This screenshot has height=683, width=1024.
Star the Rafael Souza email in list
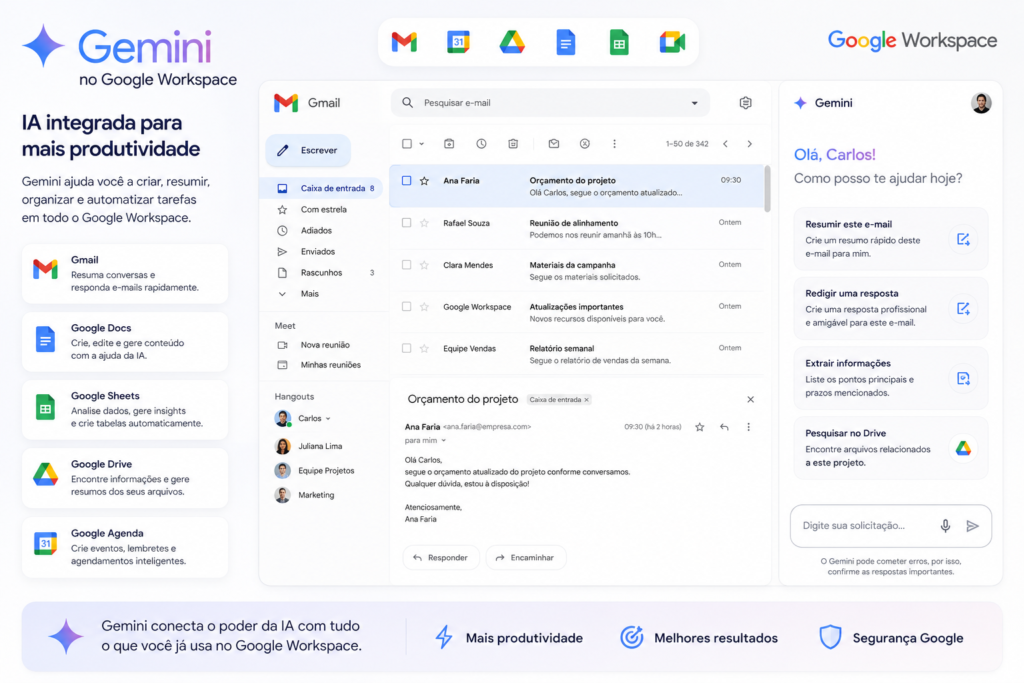coord(424,223)
